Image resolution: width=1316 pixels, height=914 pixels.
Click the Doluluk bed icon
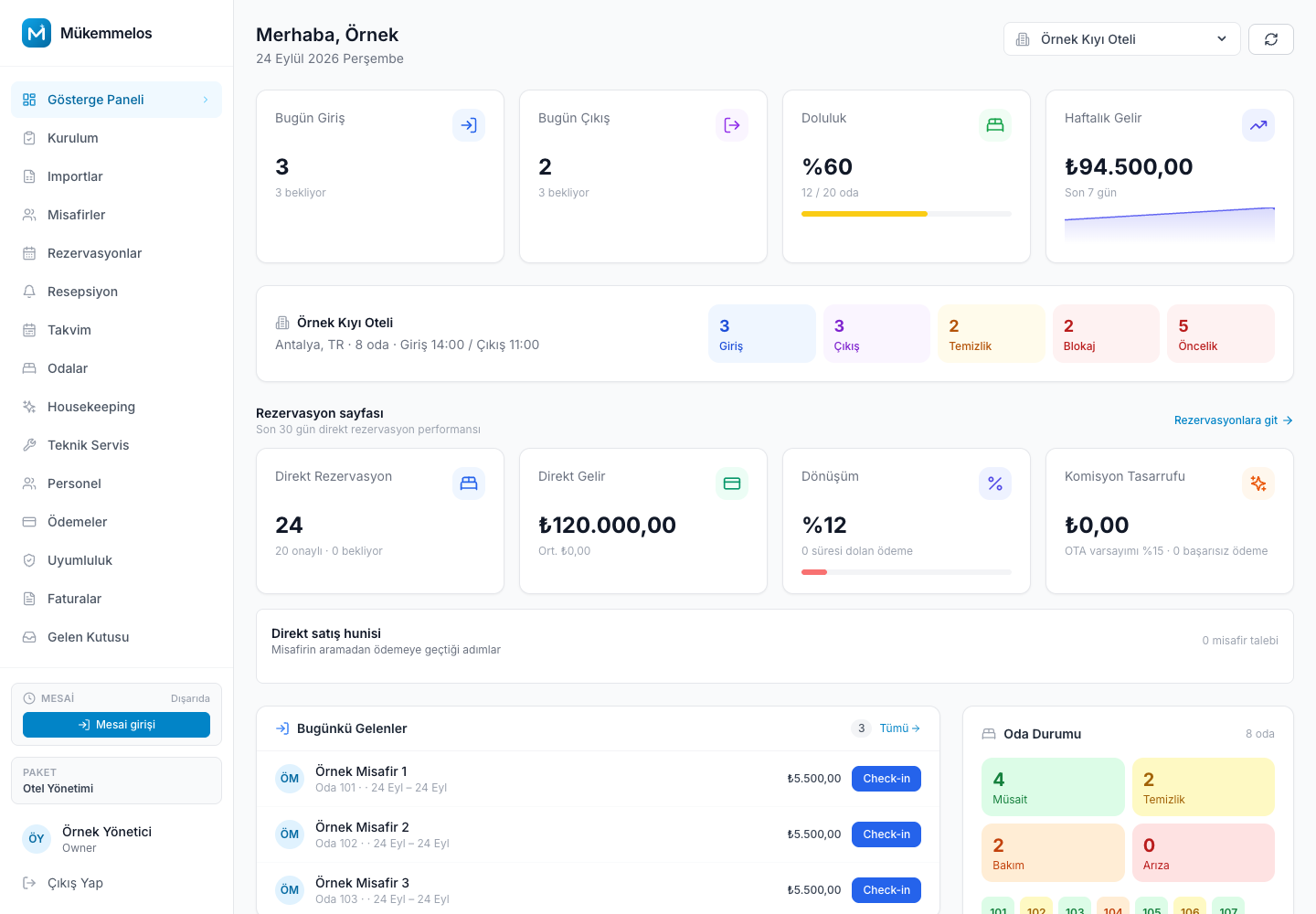click(x=995, y=125)
